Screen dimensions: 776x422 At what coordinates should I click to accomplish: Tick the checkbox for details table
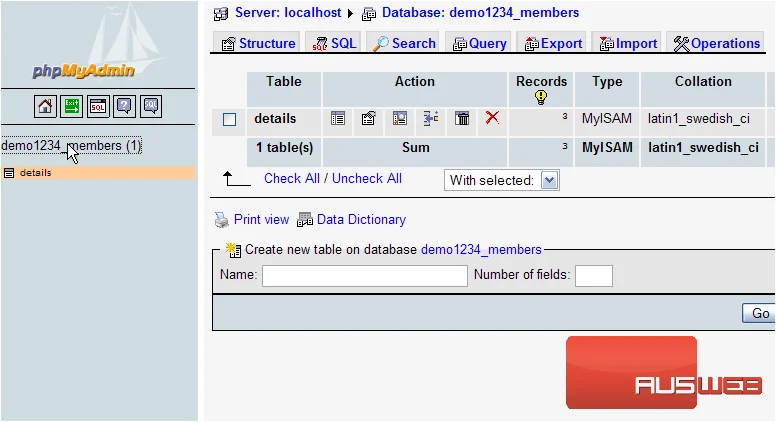point(229,120)
